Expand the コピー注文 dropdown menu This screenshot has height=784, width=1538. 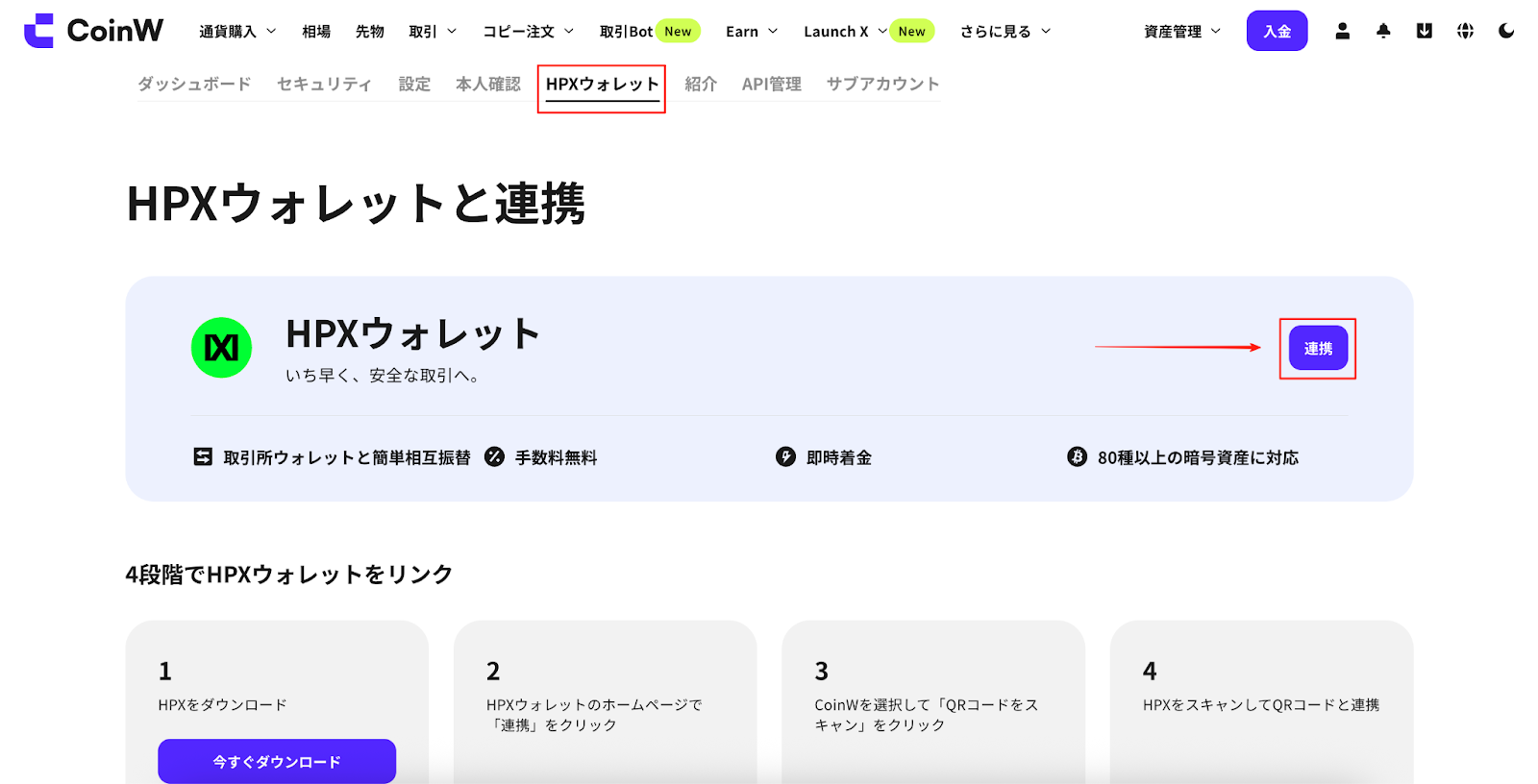529,32
